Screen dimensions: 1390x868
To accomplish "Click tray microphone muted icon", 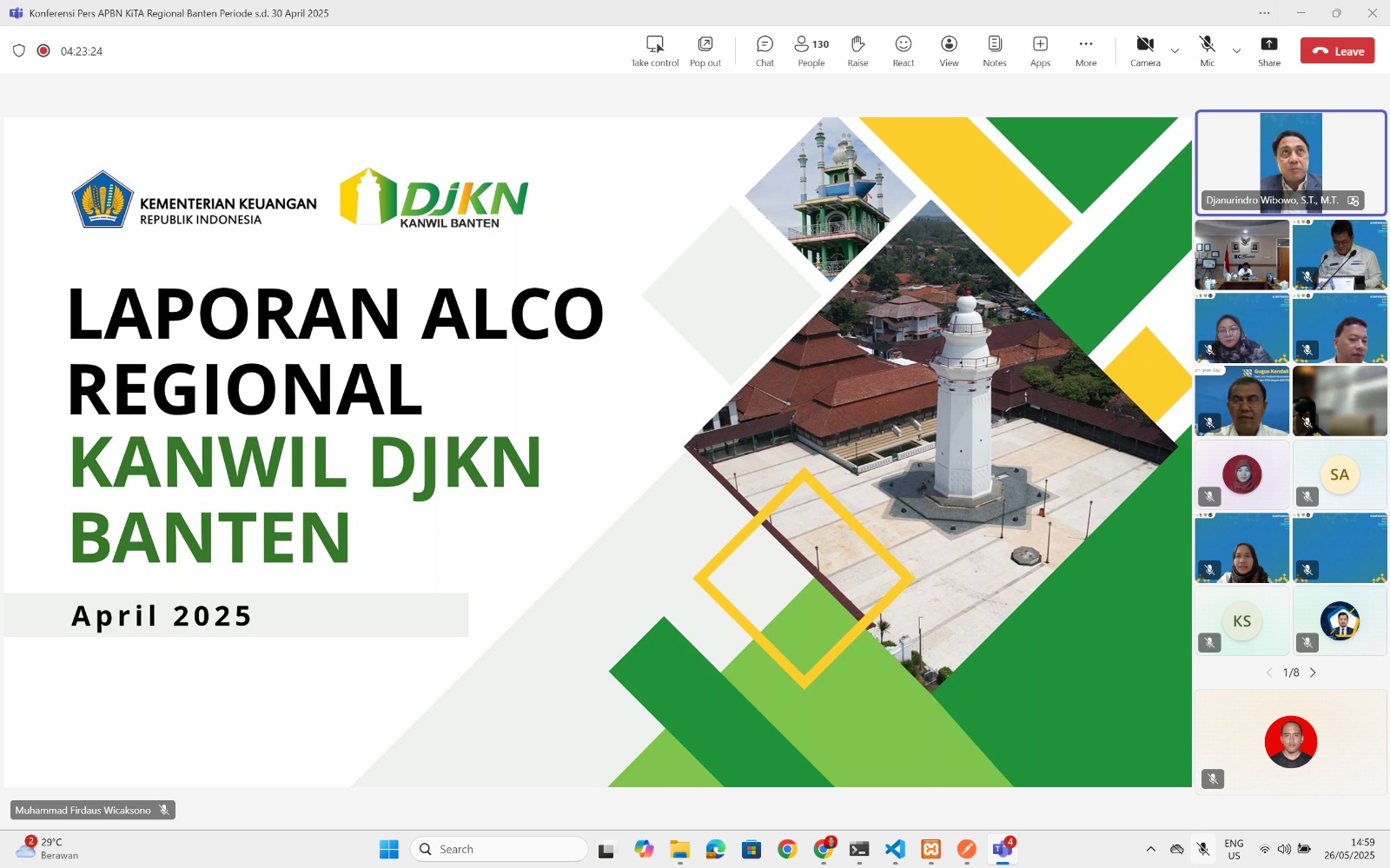I will 1203,849.
